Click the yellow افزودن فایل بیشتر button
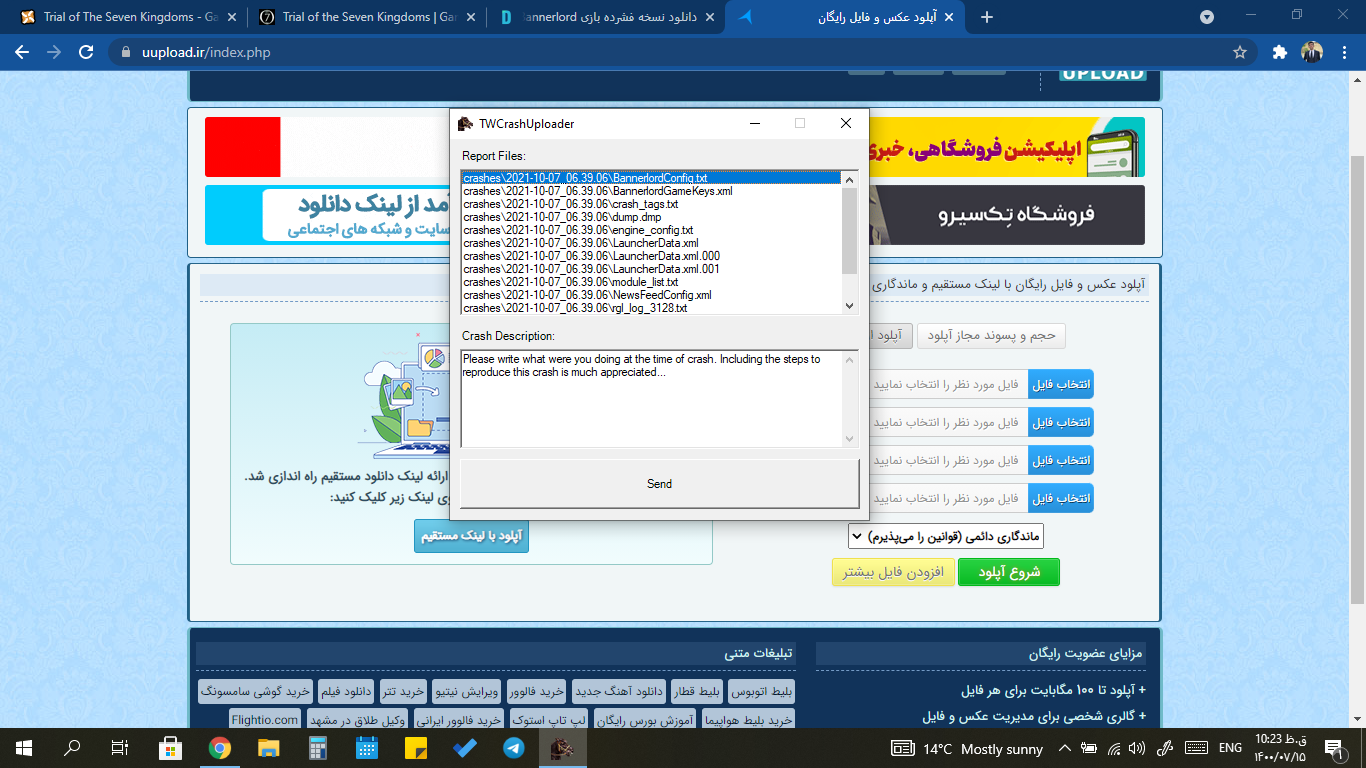Viewport: 1366px width, 768px height. [893, 572]
